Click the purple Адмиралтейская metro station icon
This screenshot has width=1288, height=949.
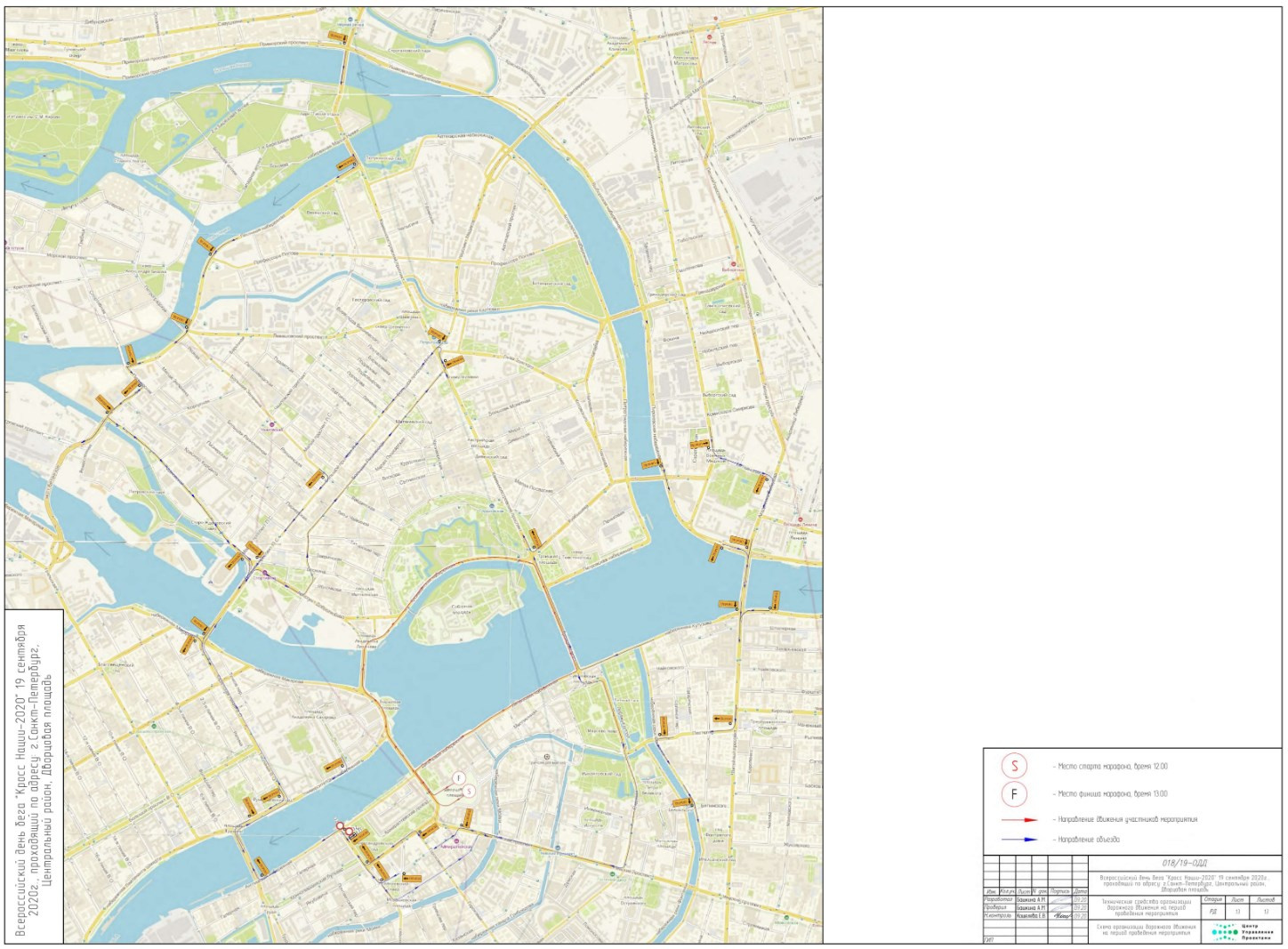pos(458,840)
